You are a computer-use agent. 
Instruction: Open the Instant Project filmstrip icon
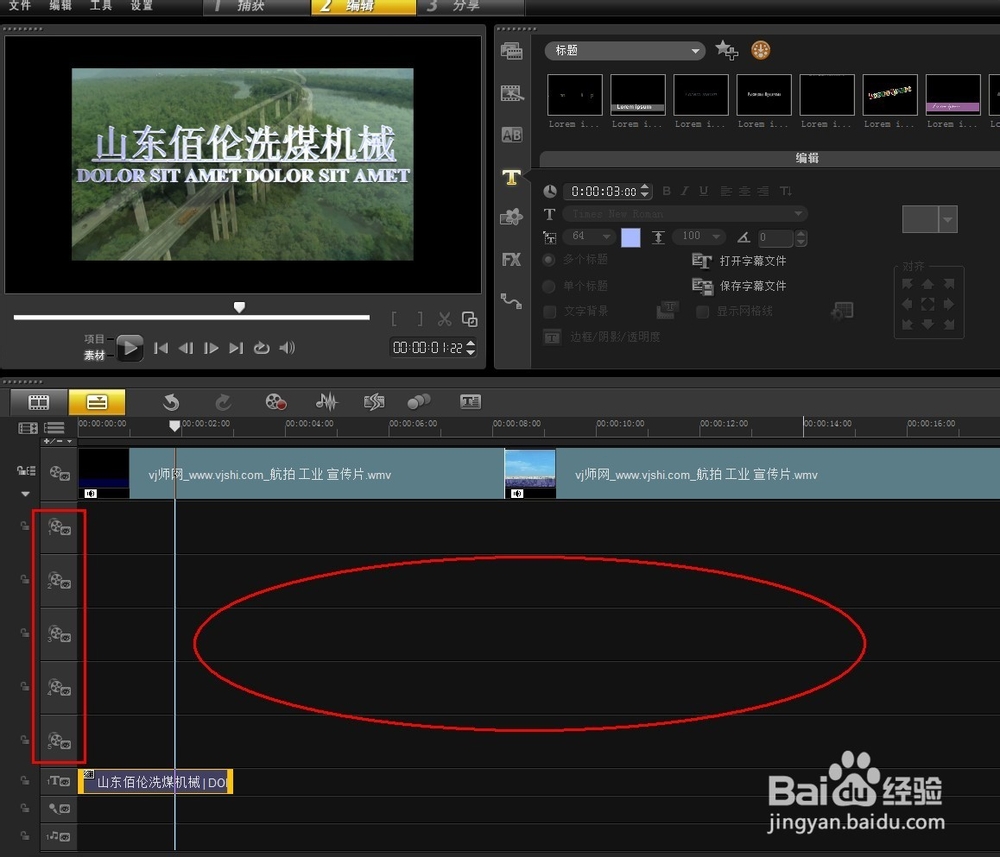511,93
